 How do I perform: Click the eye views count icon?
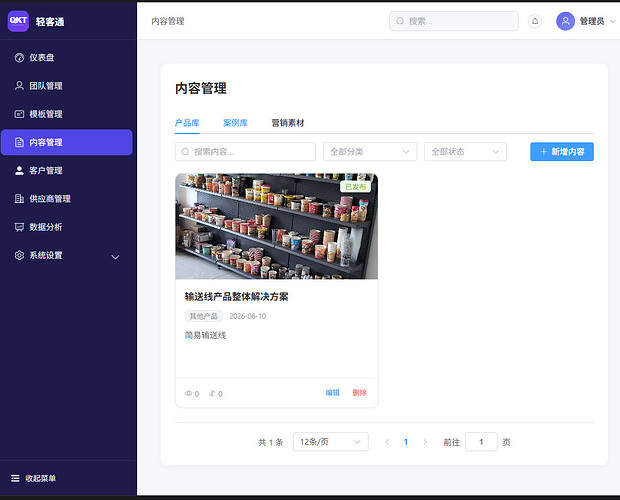tap(189, 393)
